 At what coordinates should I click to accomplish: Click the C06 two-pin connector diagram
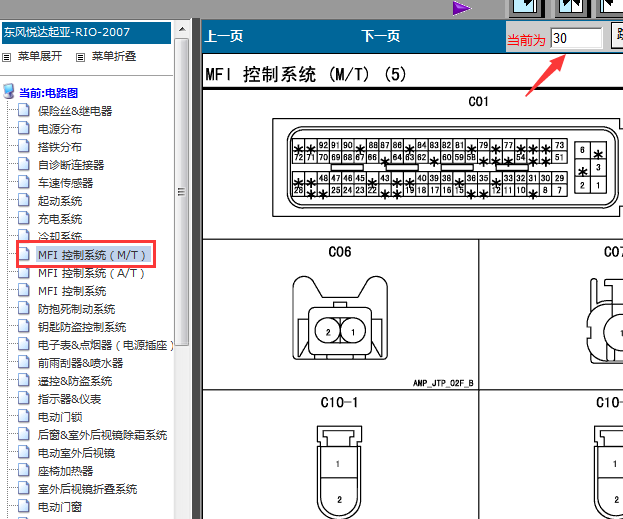[x=340, y=318]
